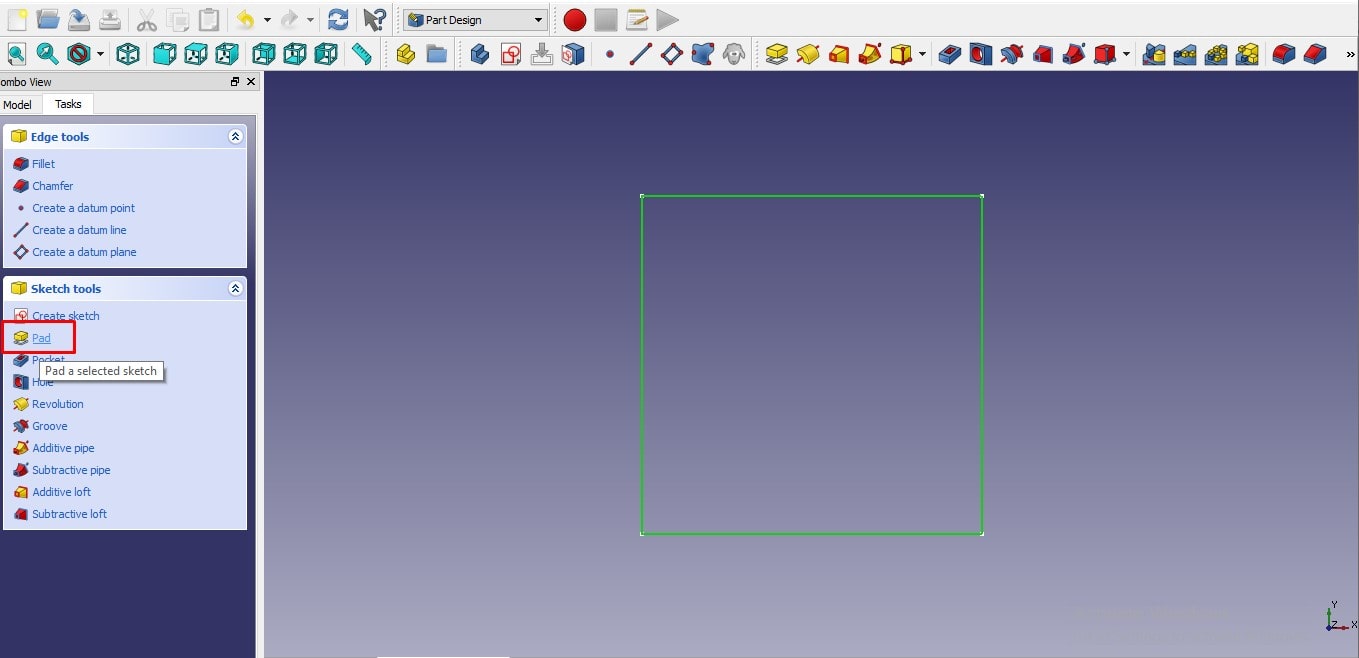Image resolution: width=1359 pixels, height=658 pixels.
Task: Fit all content on screen
Action: (x=17, y=54)
